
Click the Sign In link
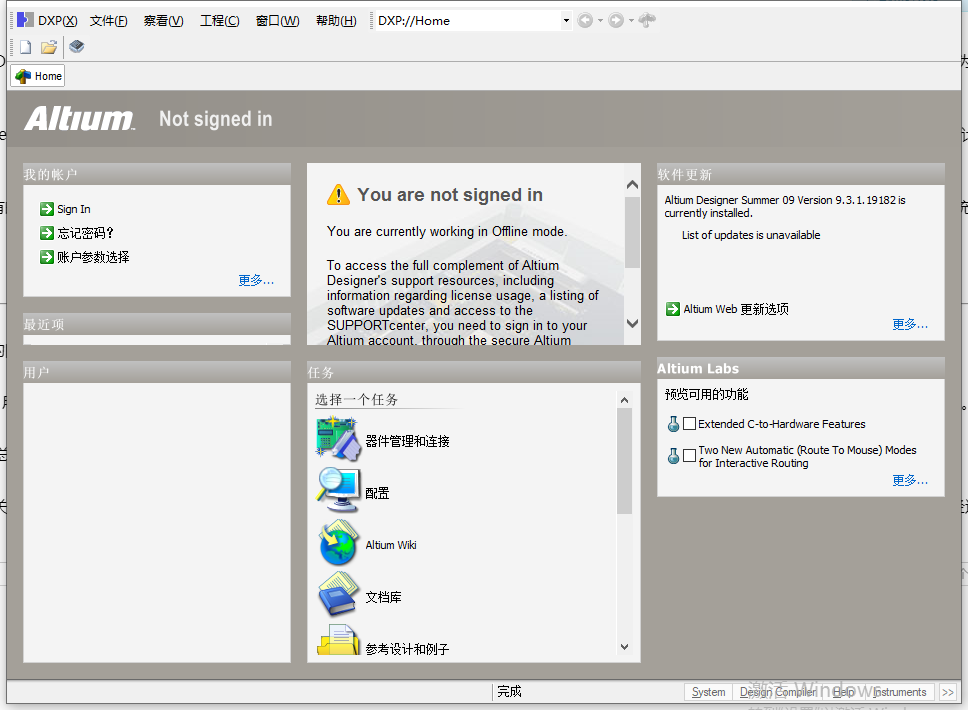pyautogui.click(x=73, y=209)
